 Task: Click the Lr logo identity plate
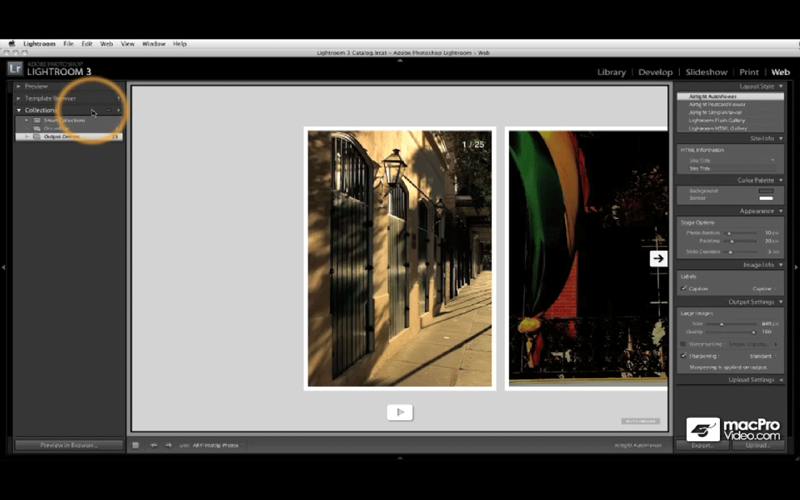(15, 68)
